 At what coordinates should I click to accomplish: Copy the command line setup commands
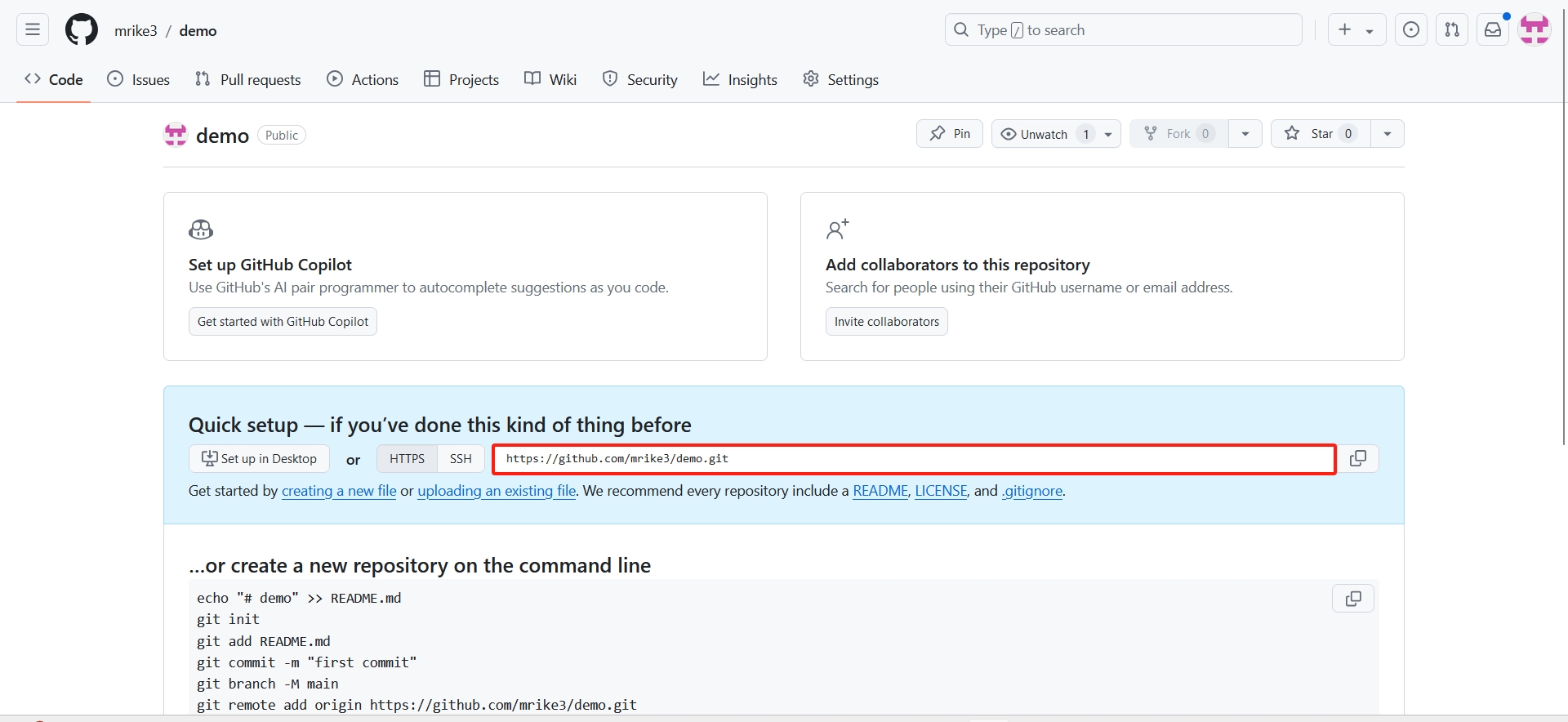point(1352,599)
